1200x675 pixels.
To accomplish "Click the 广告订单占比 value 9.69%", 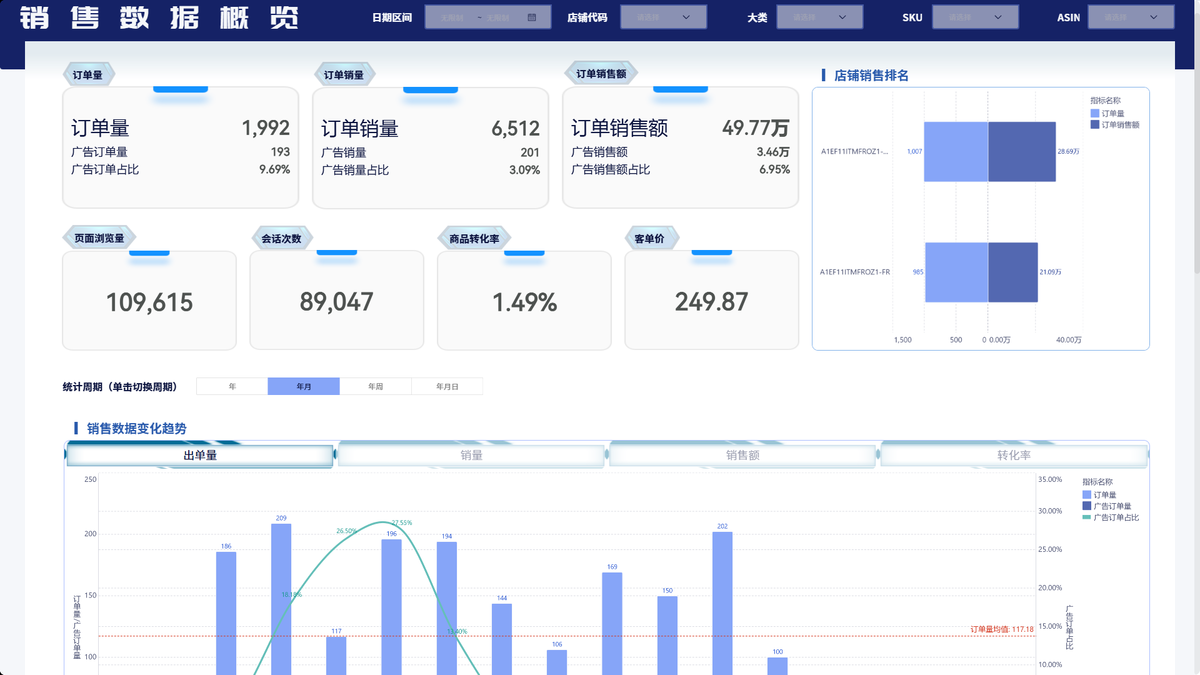I will coord(275,170).
